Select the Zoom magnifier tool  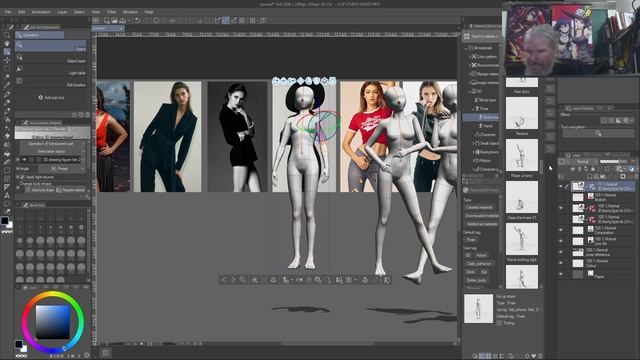[x=7, y=36]
